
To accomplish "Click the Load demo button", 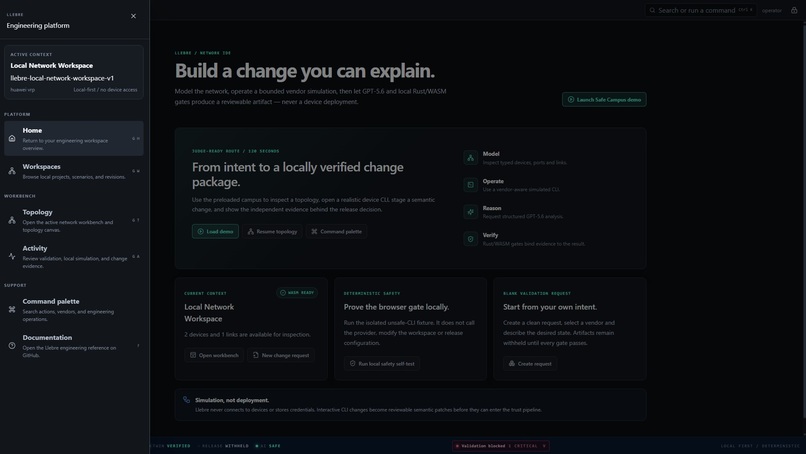I will pyautogui.click(x=215, y=231).
